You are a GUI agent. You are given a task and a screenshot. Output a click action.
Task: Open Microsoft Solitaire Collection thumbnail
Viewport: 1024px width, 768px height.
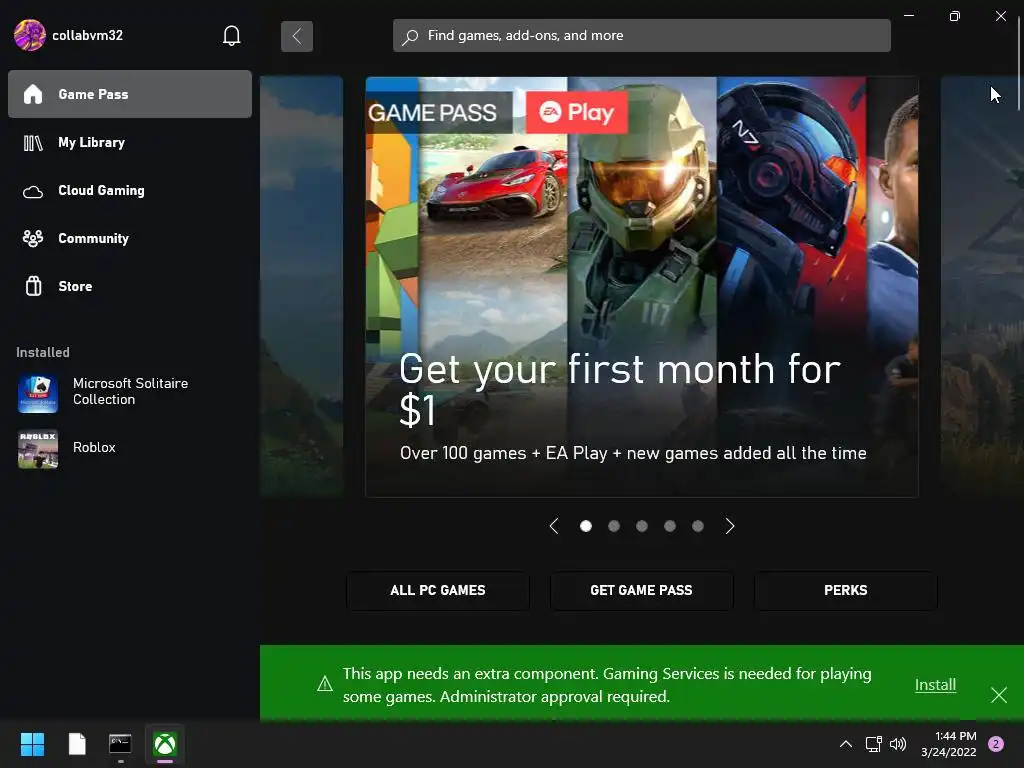pyautogui.click(x=38, y=394)
